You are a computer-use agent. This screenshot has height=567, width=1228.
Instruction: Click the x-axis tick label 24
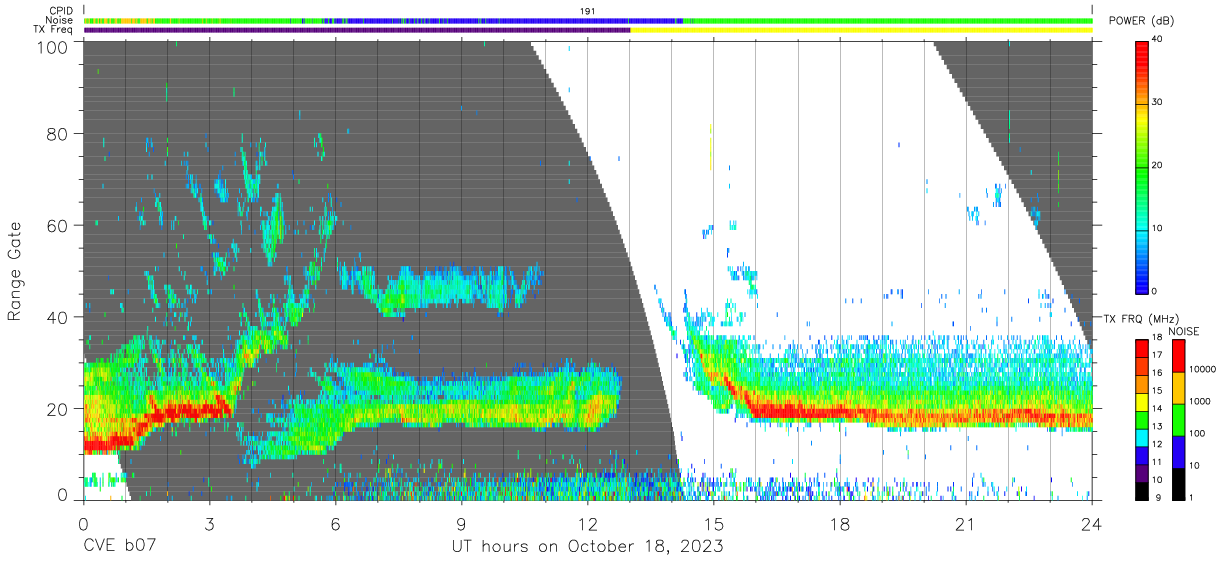point(1092,524)
